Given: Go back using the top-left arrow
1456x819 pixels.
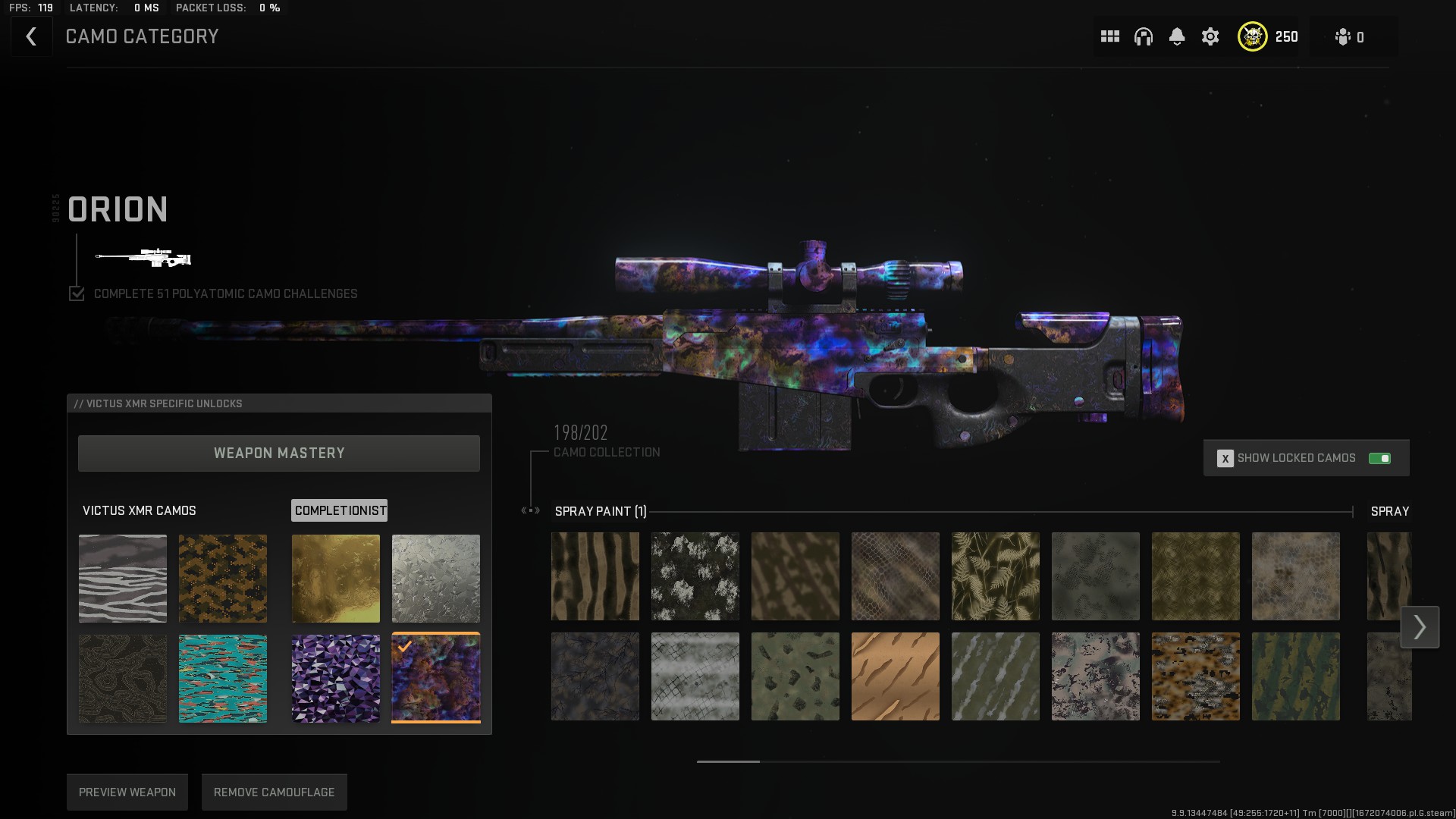Looking at the screenshot, I should [x=31, y=36].
